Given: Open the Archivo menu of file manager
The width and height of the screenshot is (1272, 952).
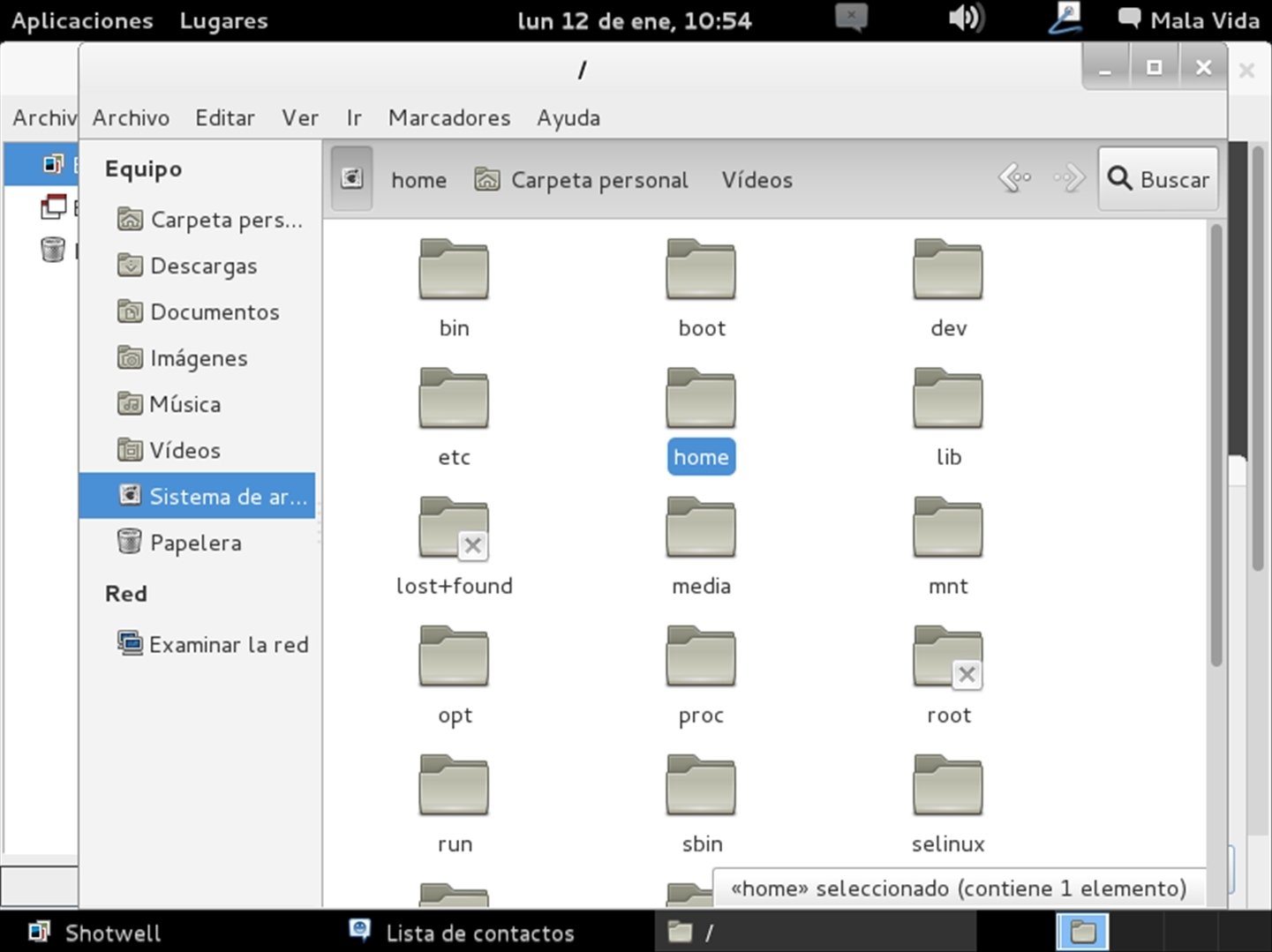Looking at the screenshot, I should coord(131,117).
